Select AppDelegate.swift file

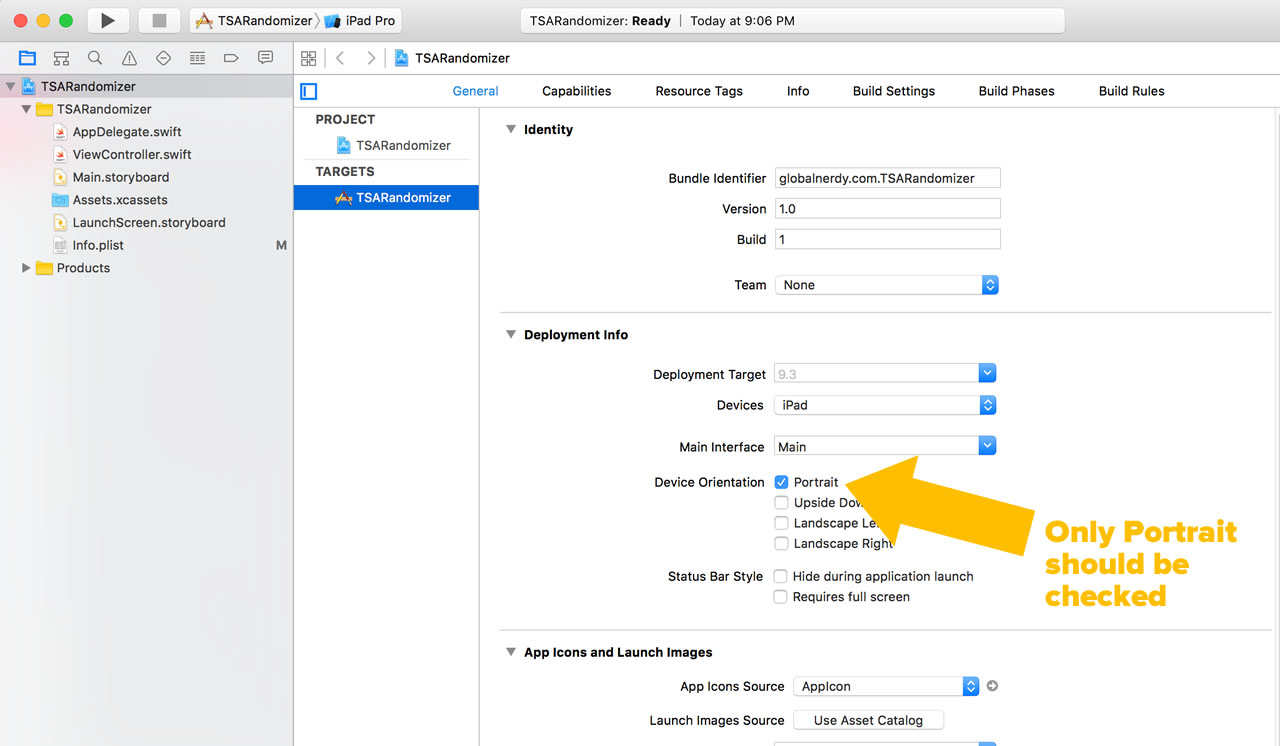[127, 132]
